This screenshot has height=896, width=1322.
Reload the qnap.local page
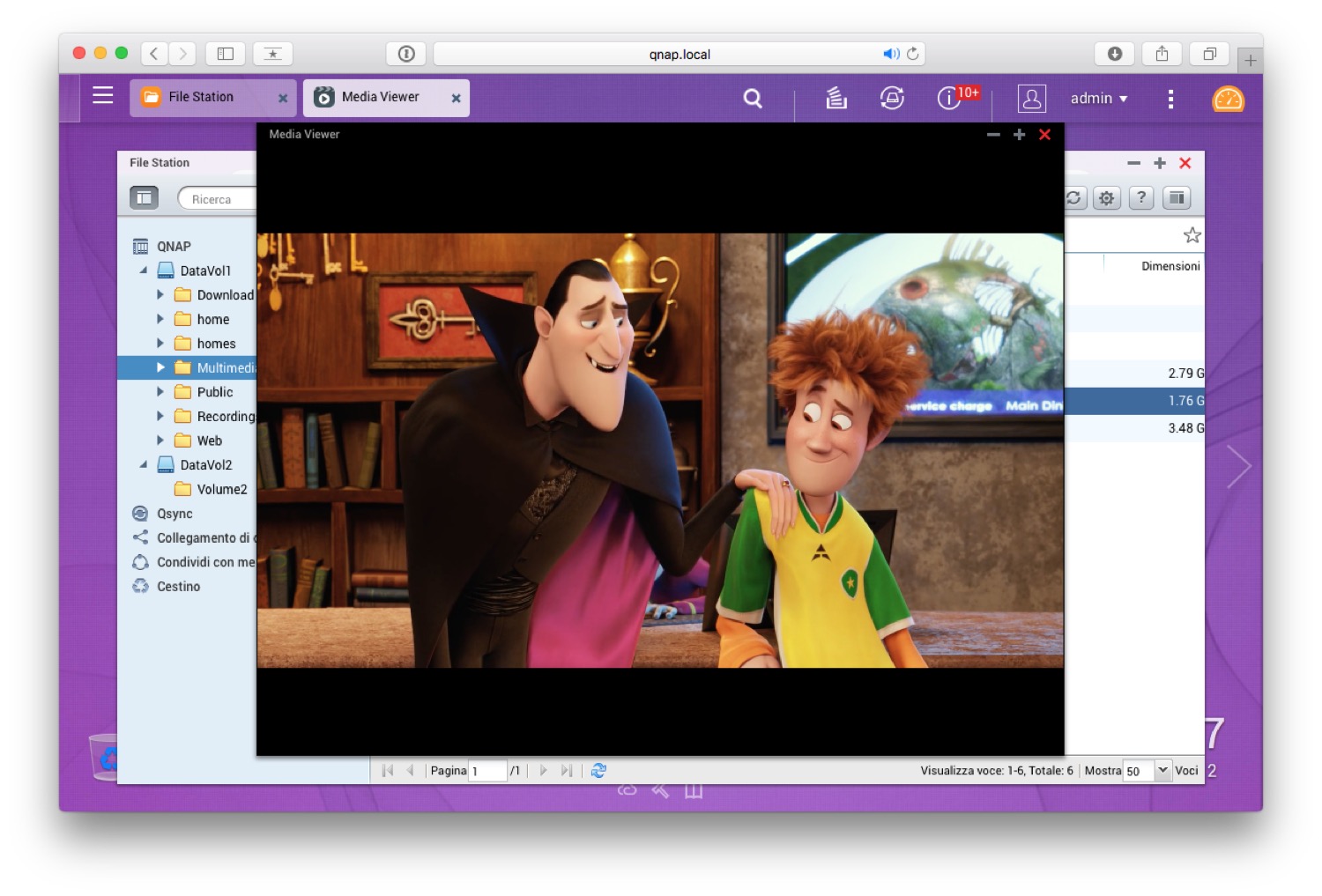point(913,54)
